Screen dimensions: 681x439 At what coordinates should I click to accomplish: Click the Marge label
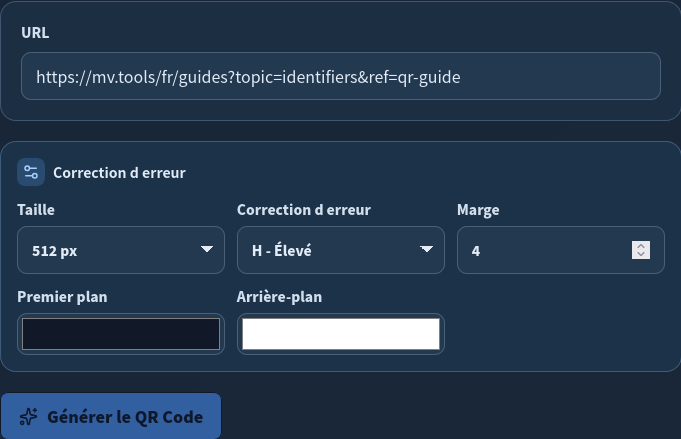(x=478, y=210)
